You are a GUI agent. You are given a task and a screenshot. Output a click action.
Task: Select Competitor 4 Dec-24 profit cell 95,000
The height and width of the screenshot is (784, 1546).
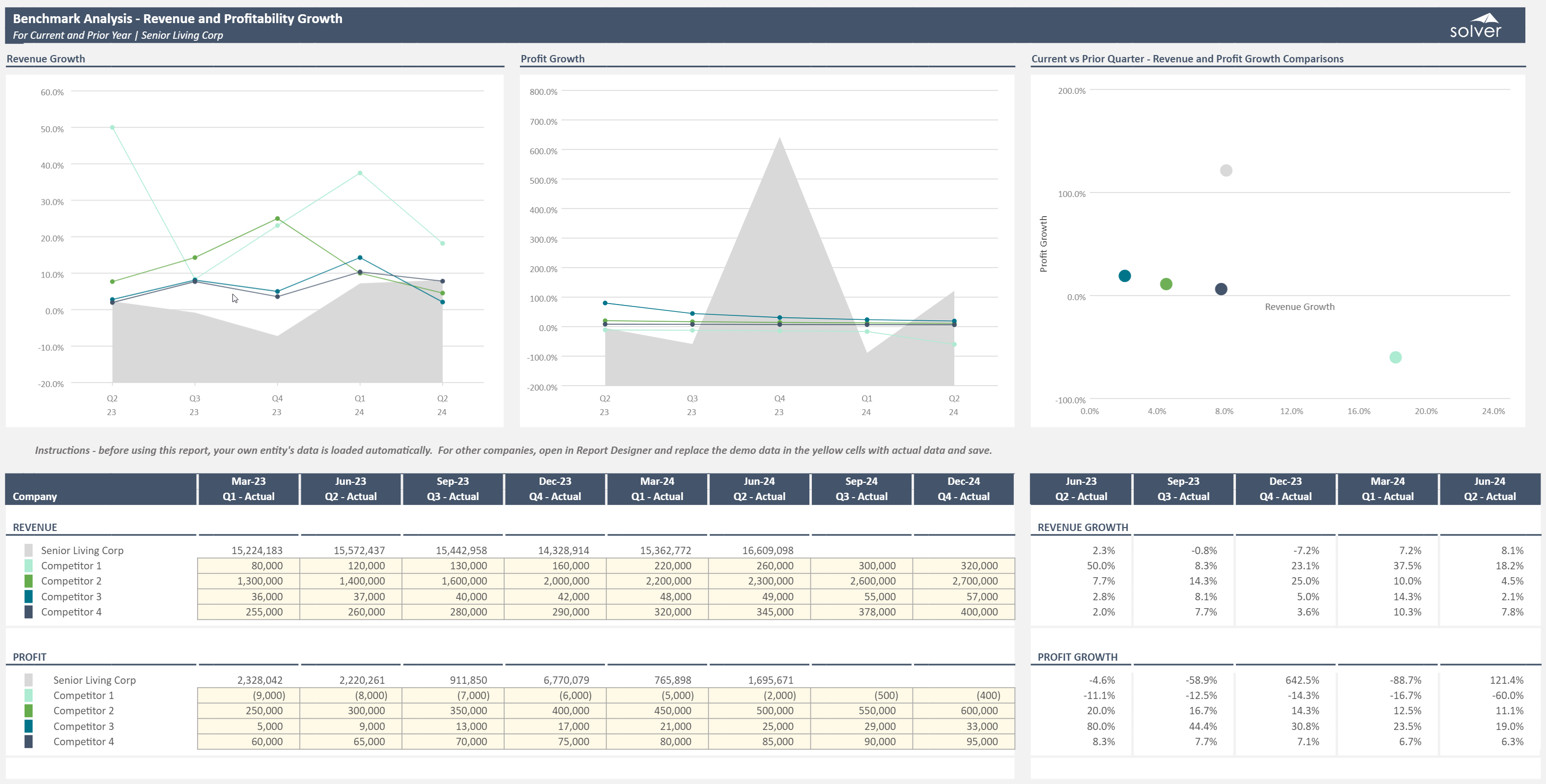pos(964,741)
